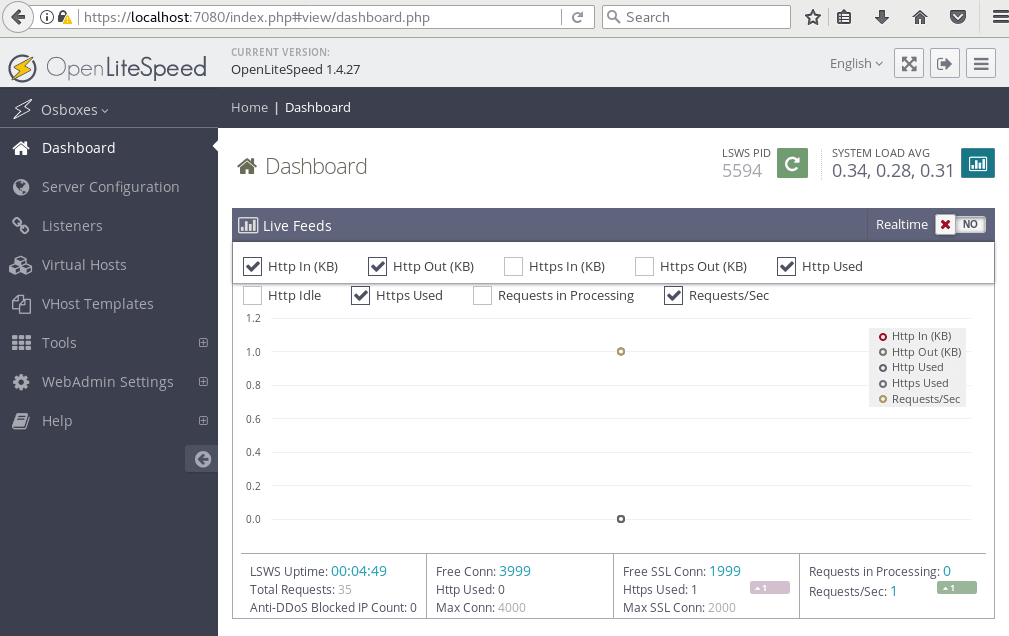Screen dimensions: 1009x636
Task: Click the house icon next to the Dashboard heading
Action: point(247,167)
